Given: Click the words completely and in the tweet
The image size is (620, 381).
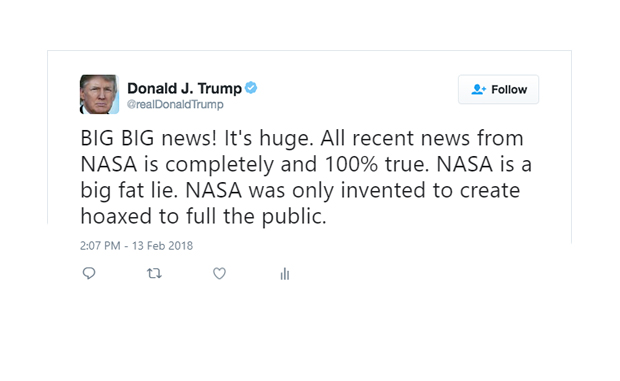Looking at the screenshot, I should [241, 165].
